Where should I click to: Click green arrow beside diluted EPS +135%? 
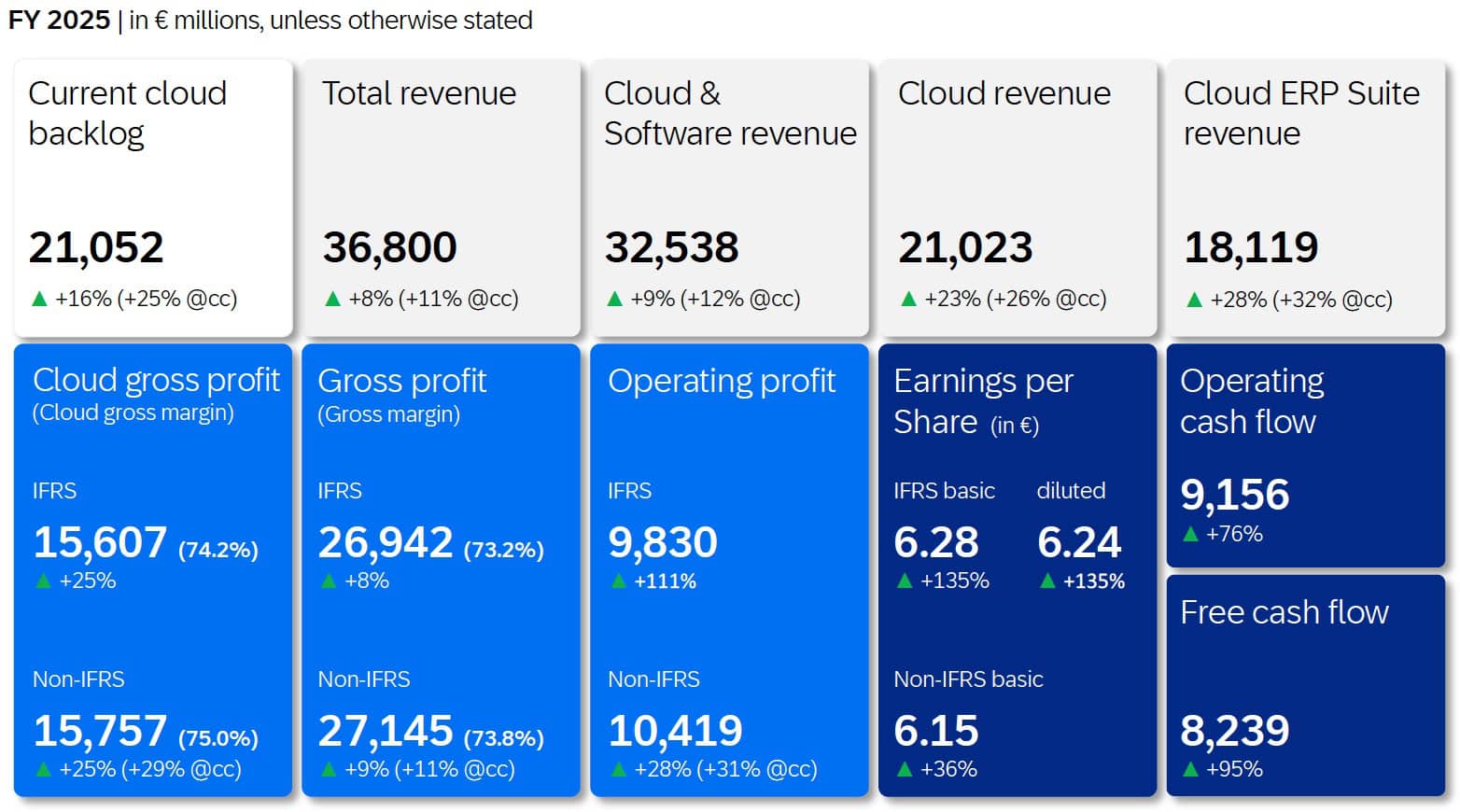1047,581
